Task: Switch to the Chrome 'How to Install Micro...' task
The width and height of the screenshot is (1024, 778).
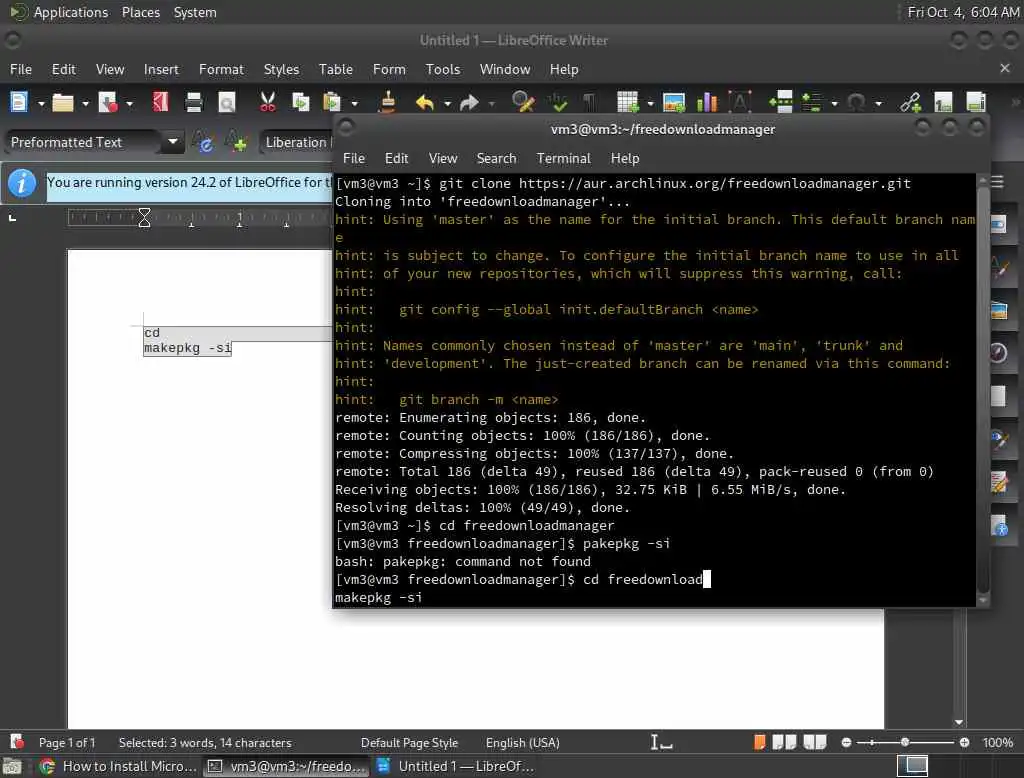Action: point(118,766)
